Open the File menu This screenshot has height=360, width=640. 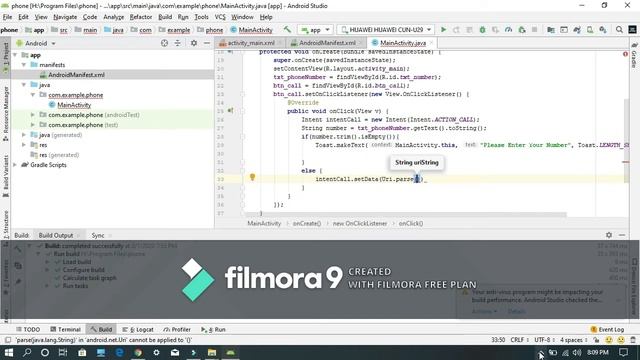7,17
